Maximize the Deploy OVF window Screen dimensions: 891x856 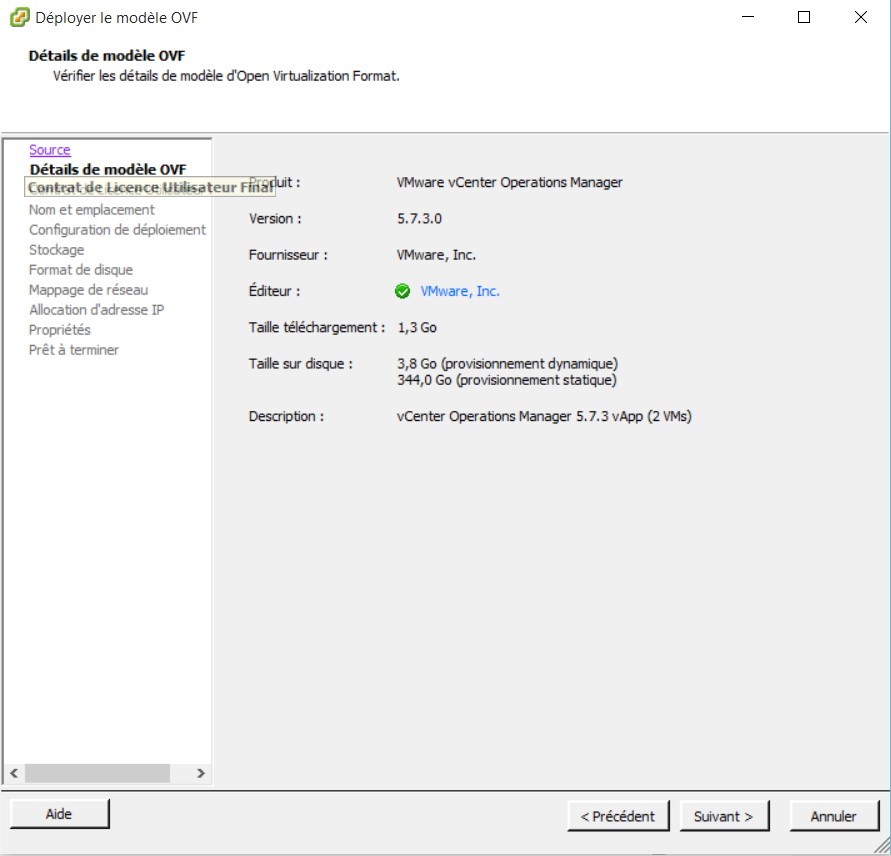pos(803,17)
